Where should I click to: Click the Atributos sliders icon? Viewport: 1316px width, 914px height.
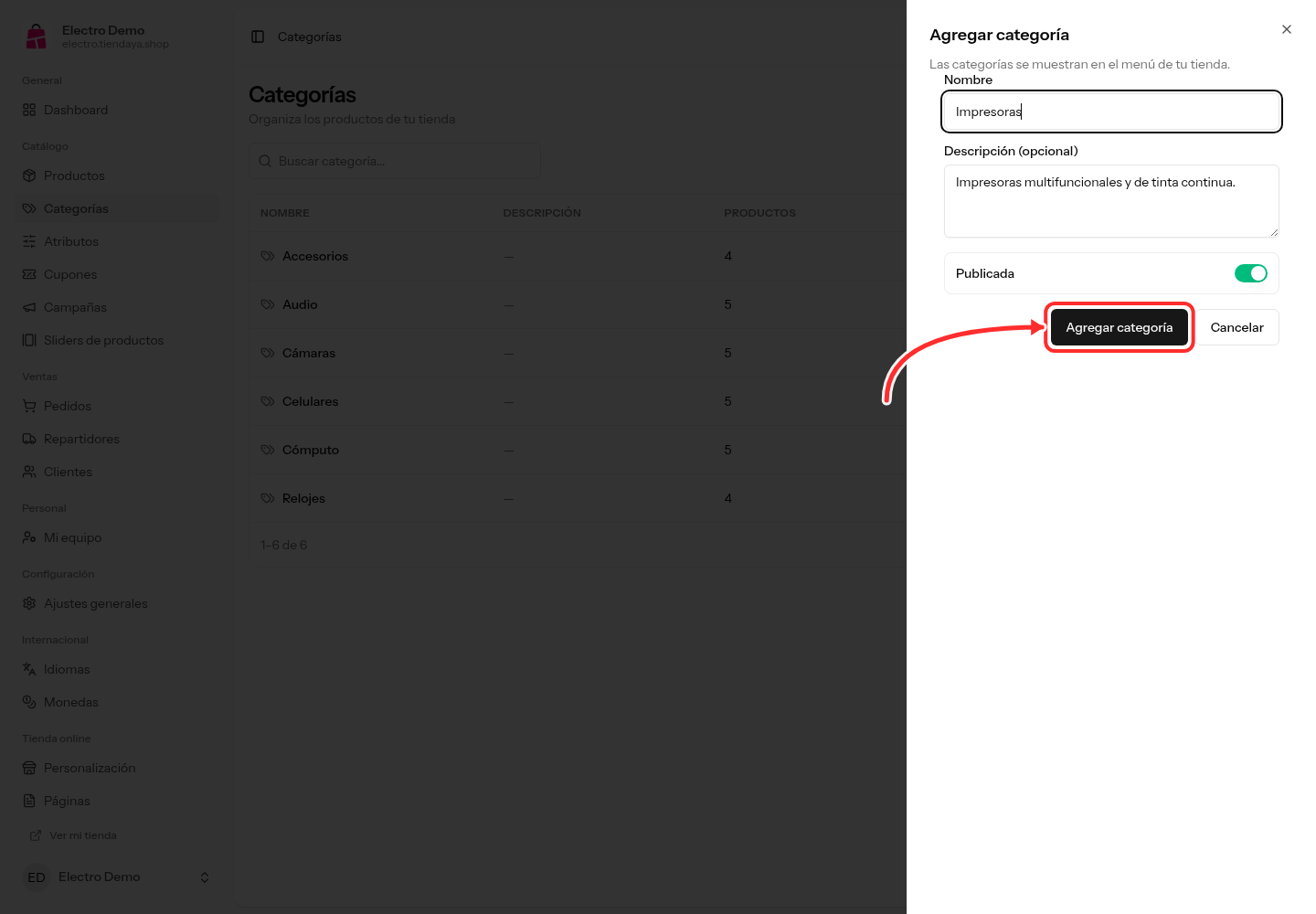(29, 241)
